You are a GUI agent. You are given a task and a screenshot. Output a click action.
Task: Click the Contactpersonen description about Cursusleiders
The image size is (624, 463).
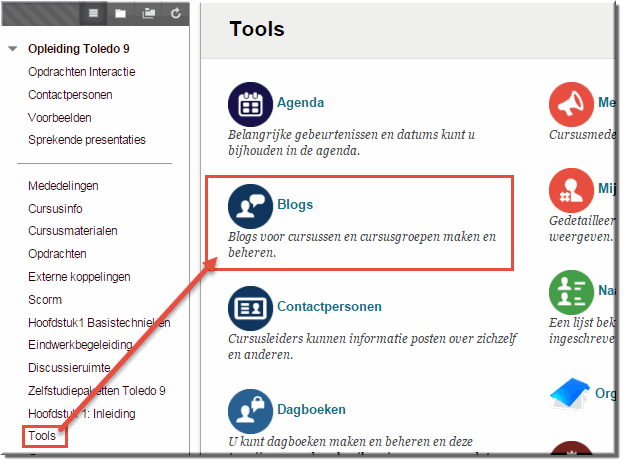372,346
